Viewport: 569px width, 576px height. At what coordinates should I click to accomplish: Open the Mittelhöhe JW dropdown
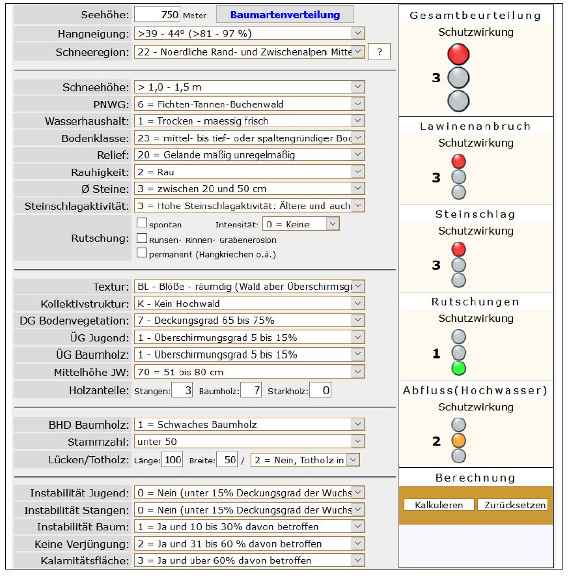(x=249, y=372)
